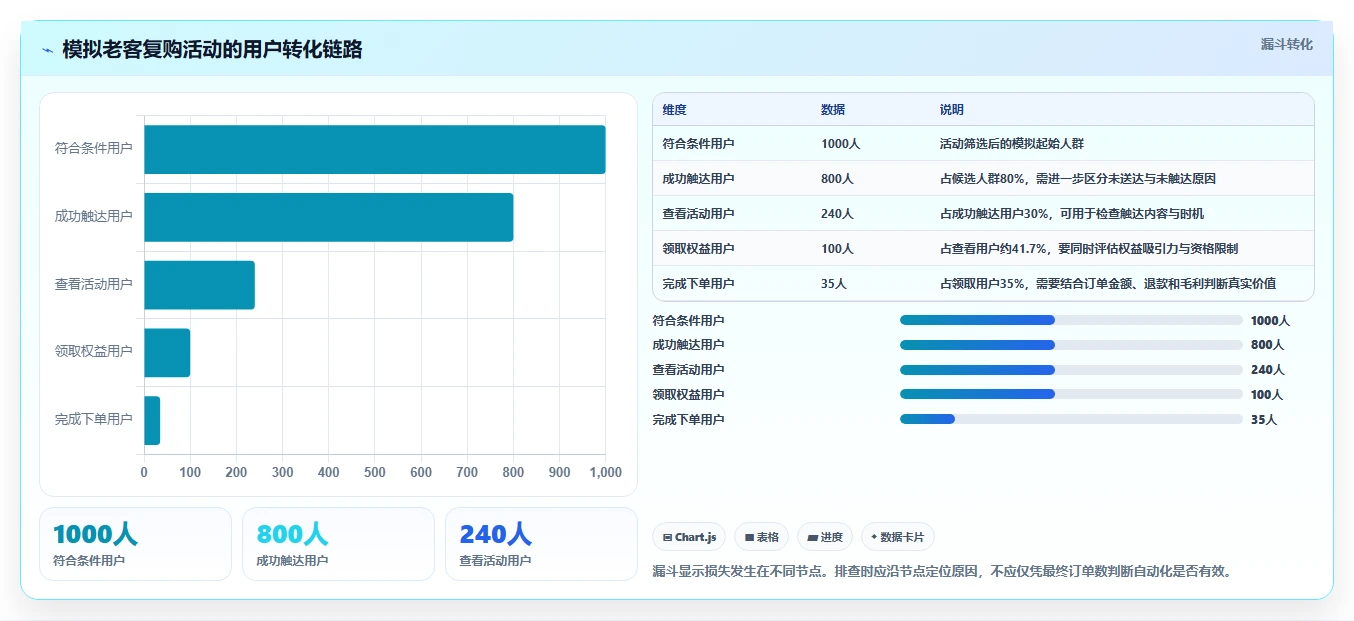This screenshot has height=621, width=1354.
Task: Click the 领取权益用户 bar in the chart
Action: (x=167, y=353)
